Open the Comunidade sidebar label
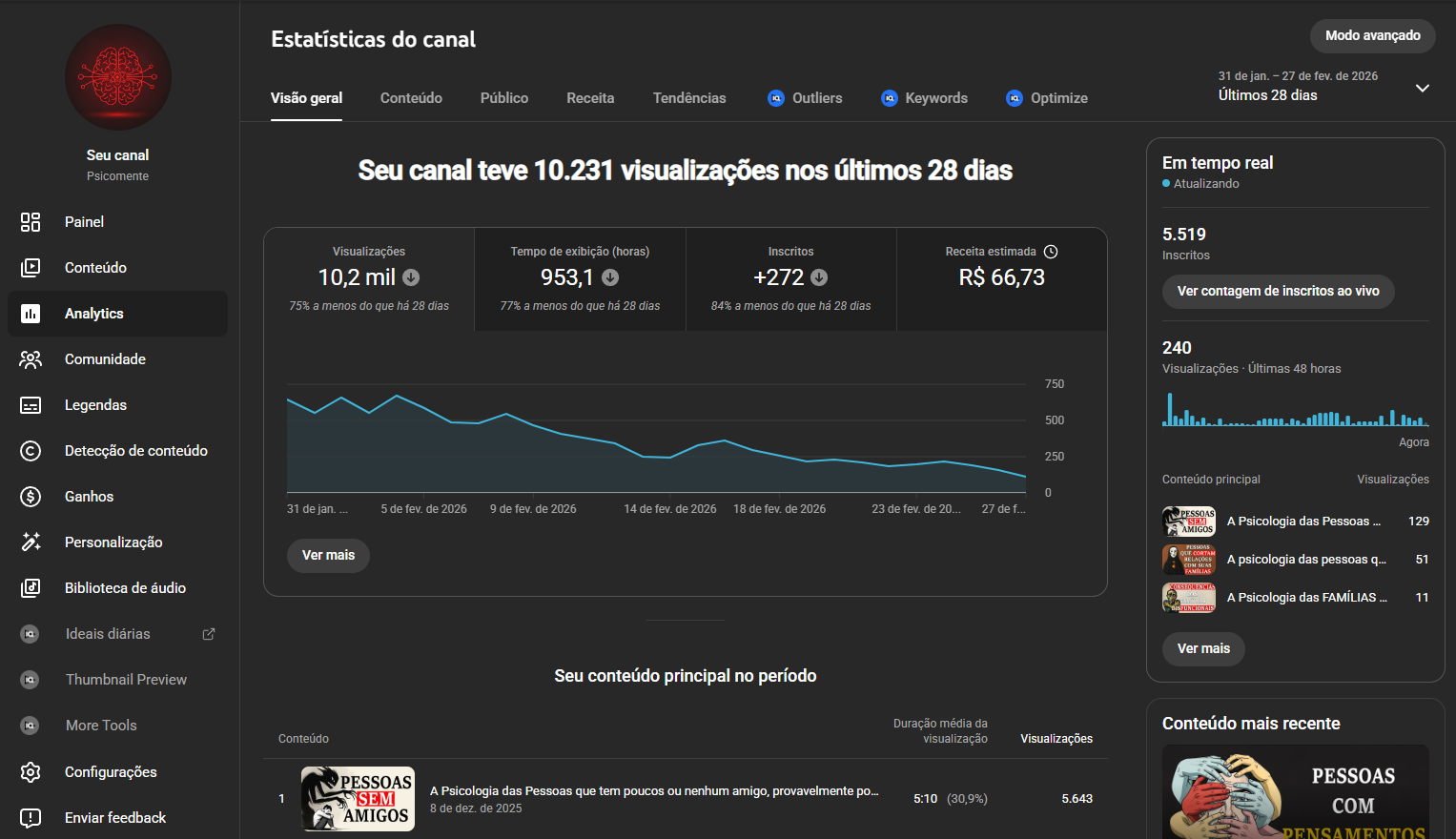 (x=105, y=359)
